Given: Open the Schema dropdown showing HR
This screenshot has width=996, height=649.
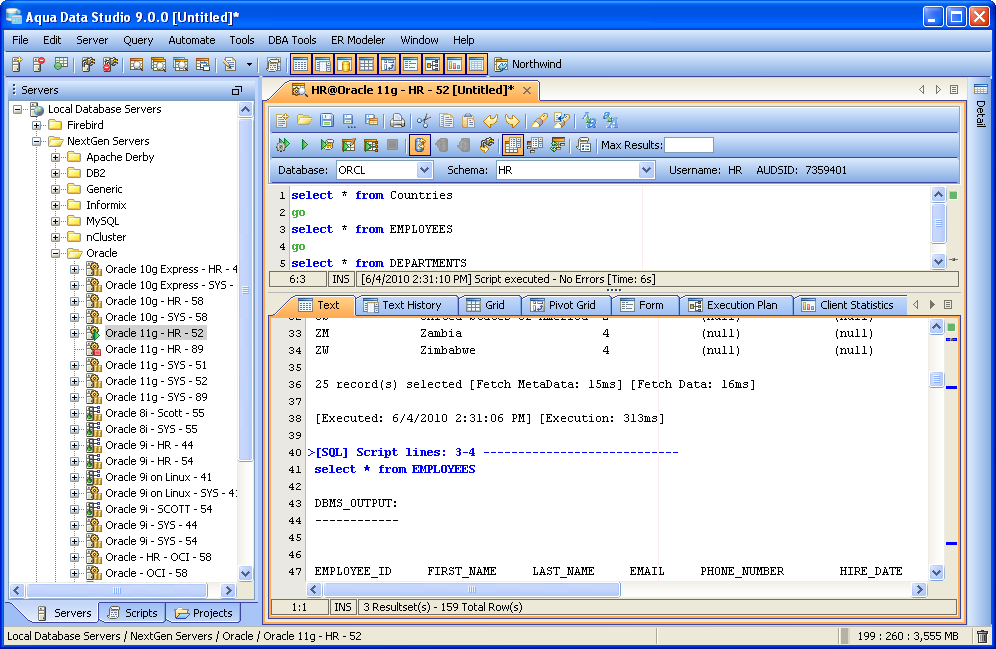Looking at the screenshot, I should [646, 170].
